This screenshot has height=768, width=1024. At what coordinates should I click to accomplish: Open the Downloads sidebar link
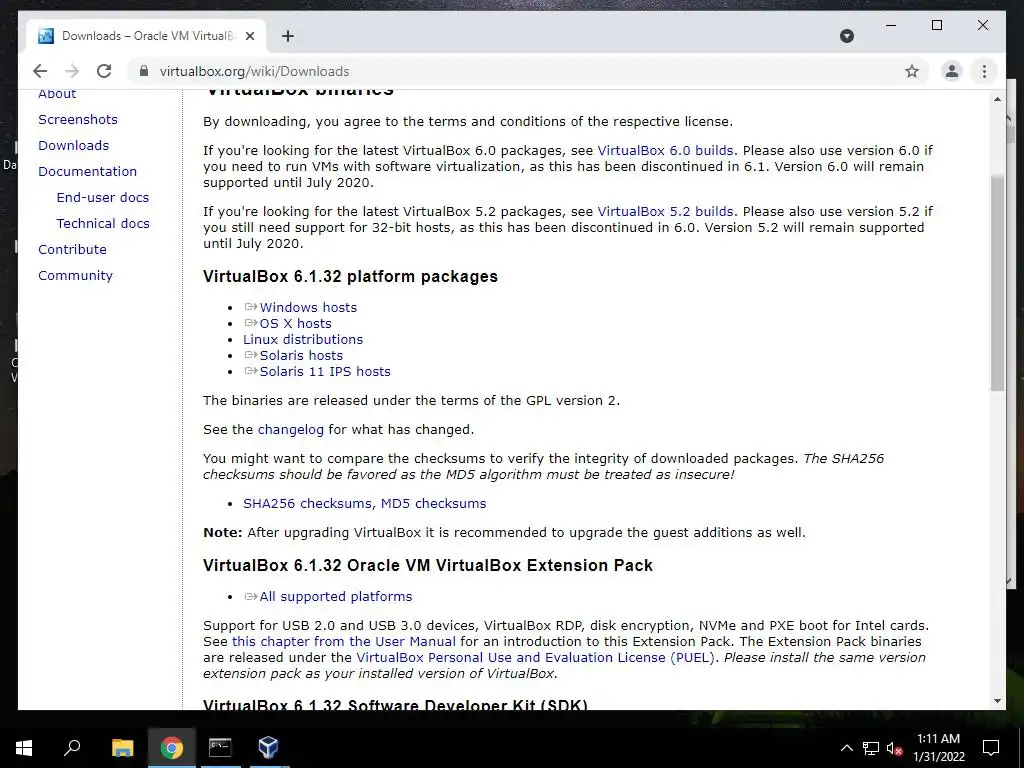coord(73,146)
